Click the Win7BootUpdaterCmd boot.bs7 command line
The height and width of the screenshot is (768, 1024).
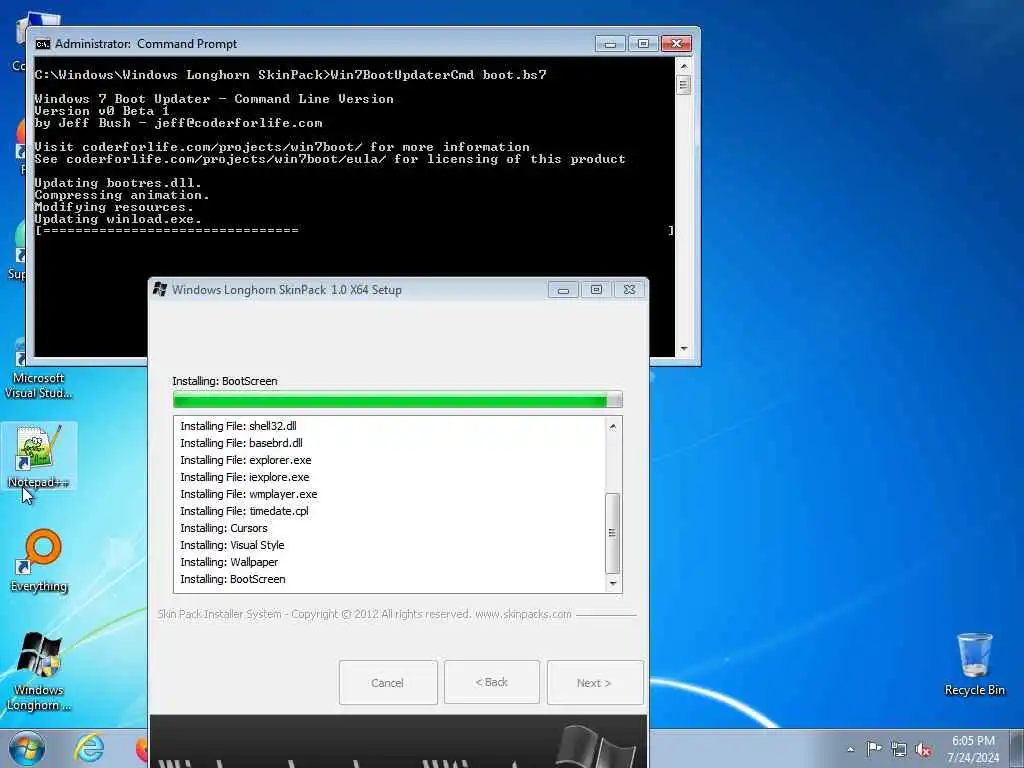(x=291, y=74)
